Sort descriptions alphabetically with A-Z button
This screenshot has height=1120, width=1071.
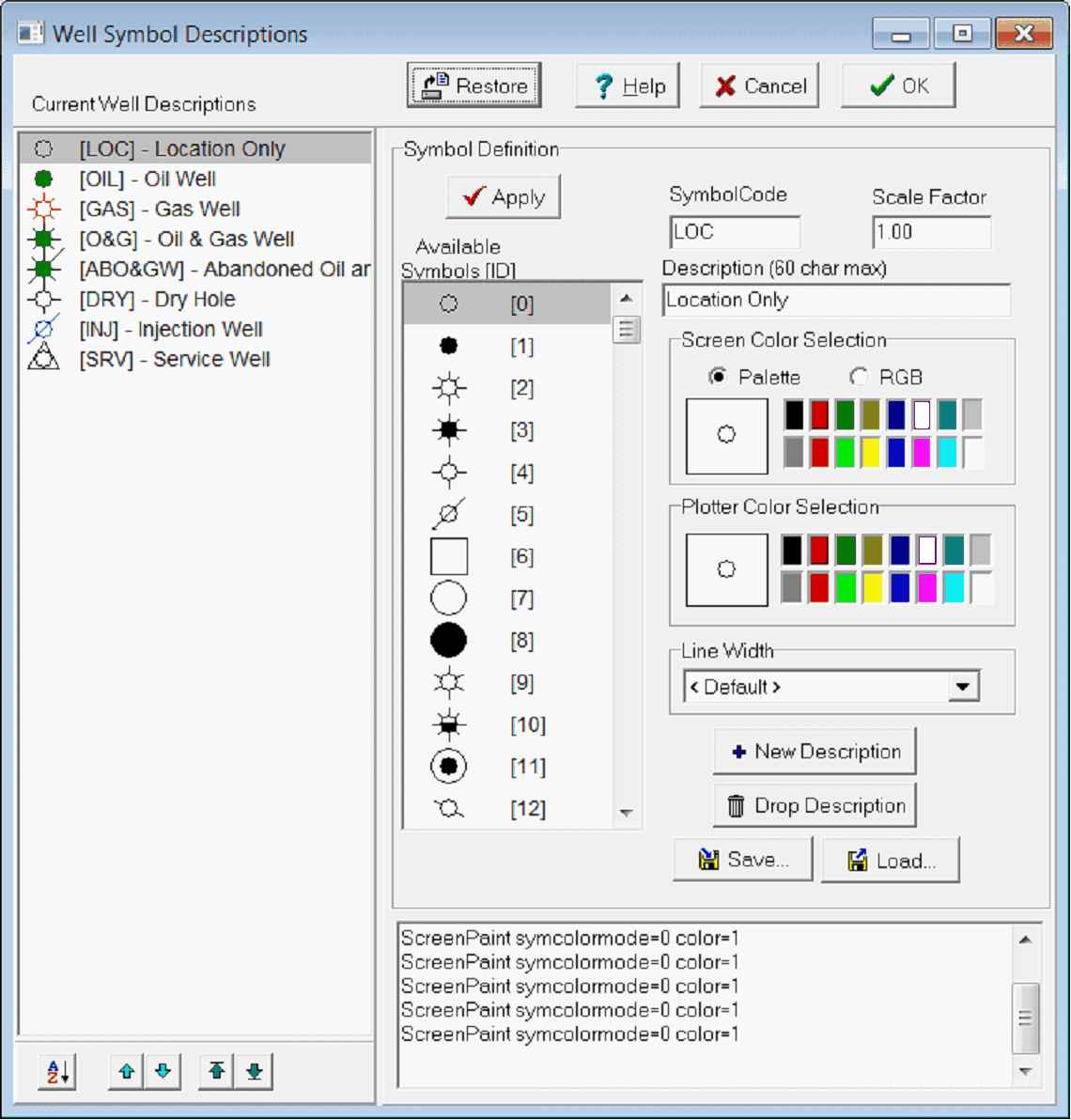click(56, 1071)
